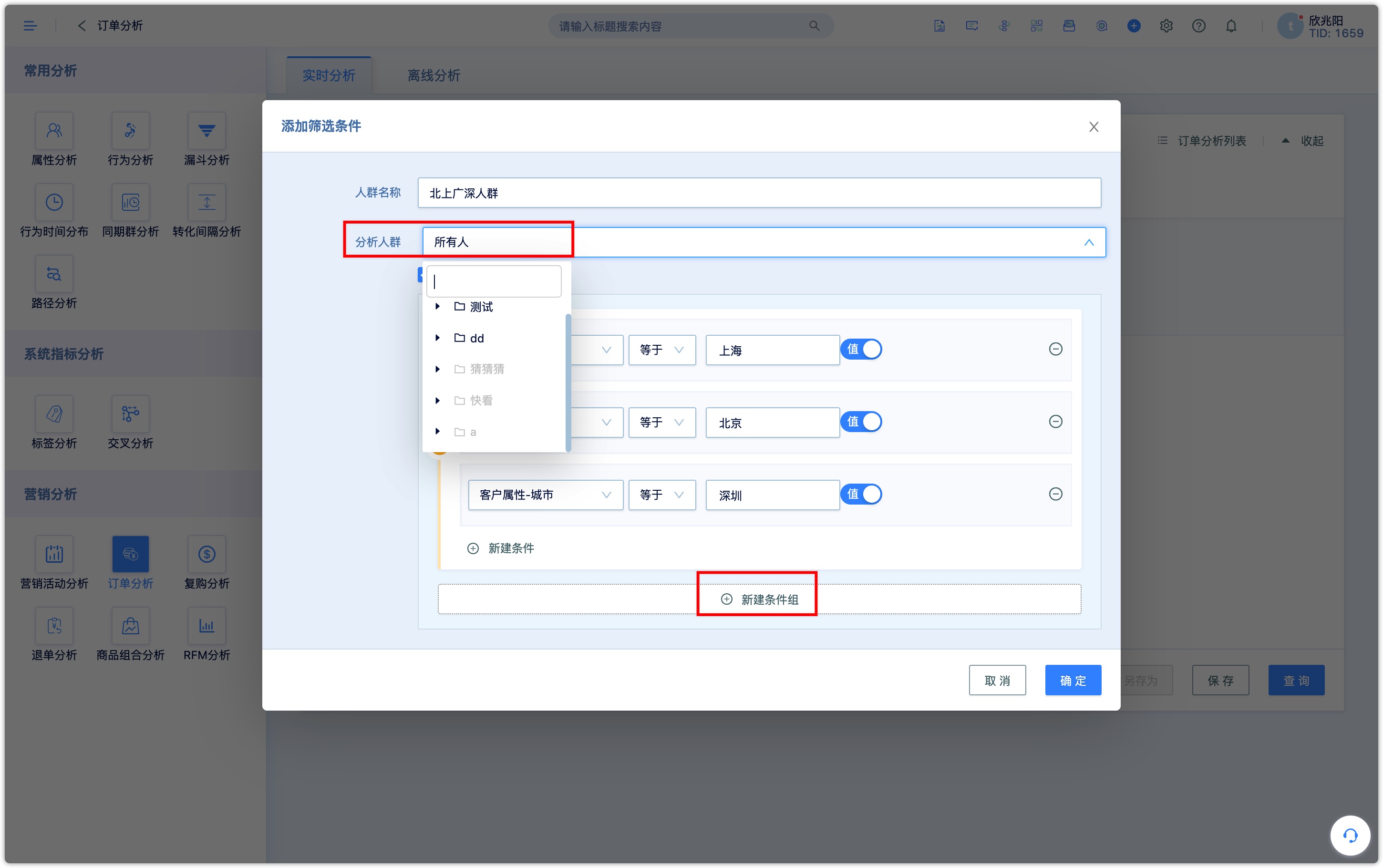Open the 行为时间分布 clock icon
This screenshot has height=868, width=1383.
point(54,202)
